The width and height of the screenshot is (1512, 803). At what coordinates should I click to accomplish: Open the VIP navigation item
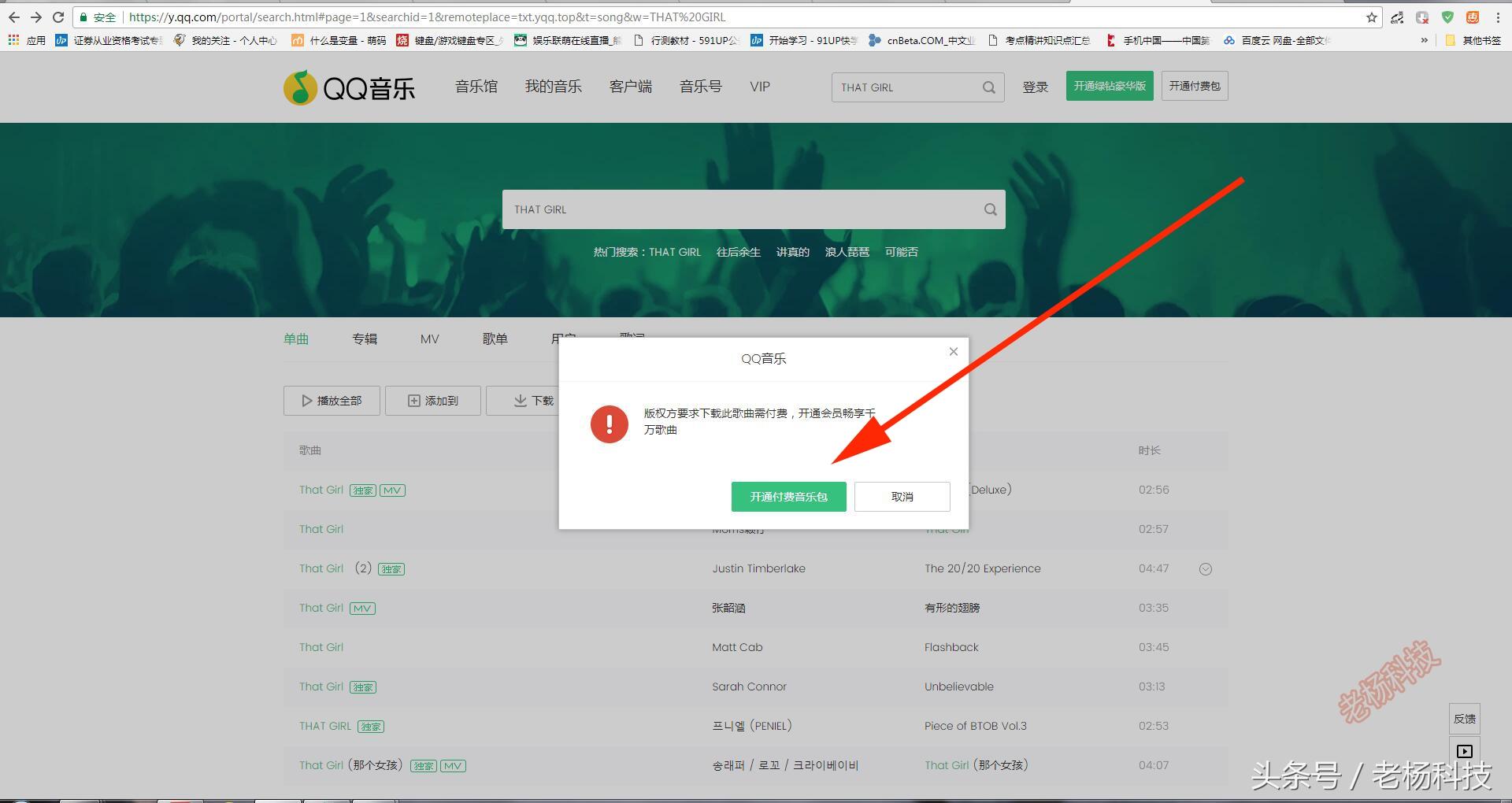(x=758, y=87)
